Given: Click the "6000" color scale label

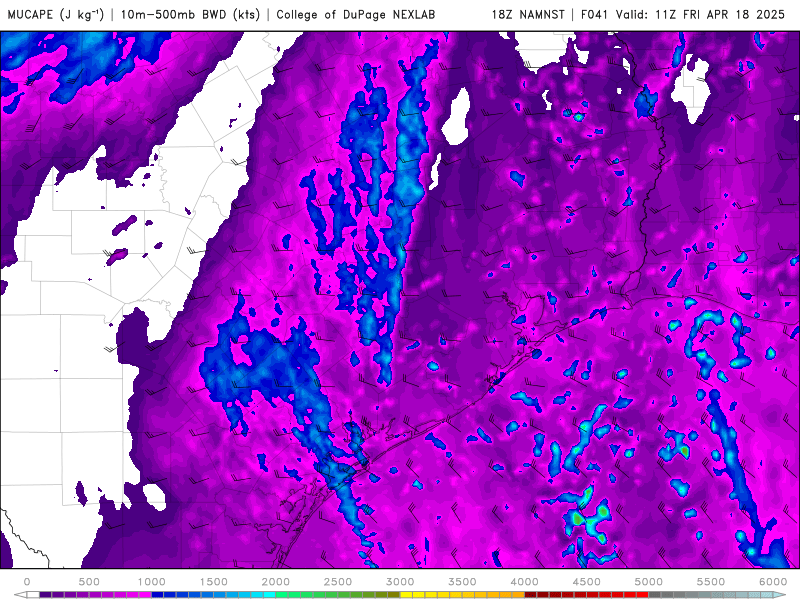Looking at the screenshot, I should click(773, 582).
